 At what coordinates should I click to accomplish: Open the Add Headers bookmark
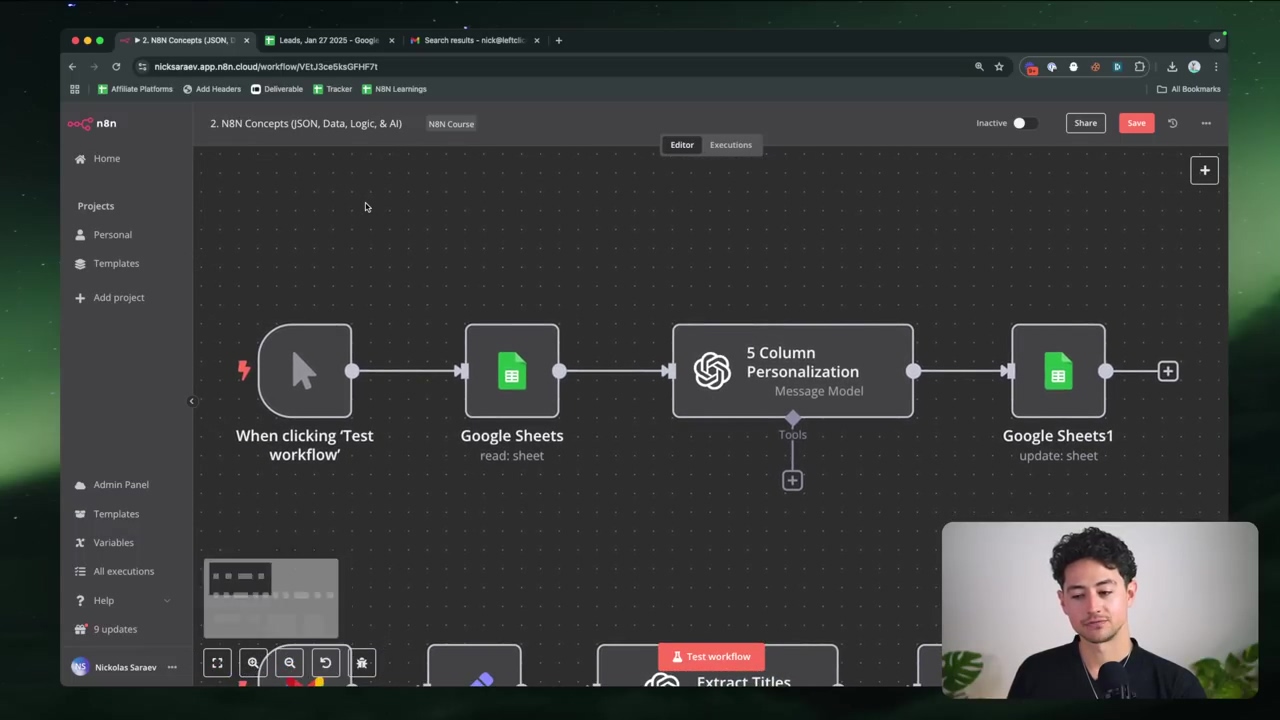click(211, 89)
